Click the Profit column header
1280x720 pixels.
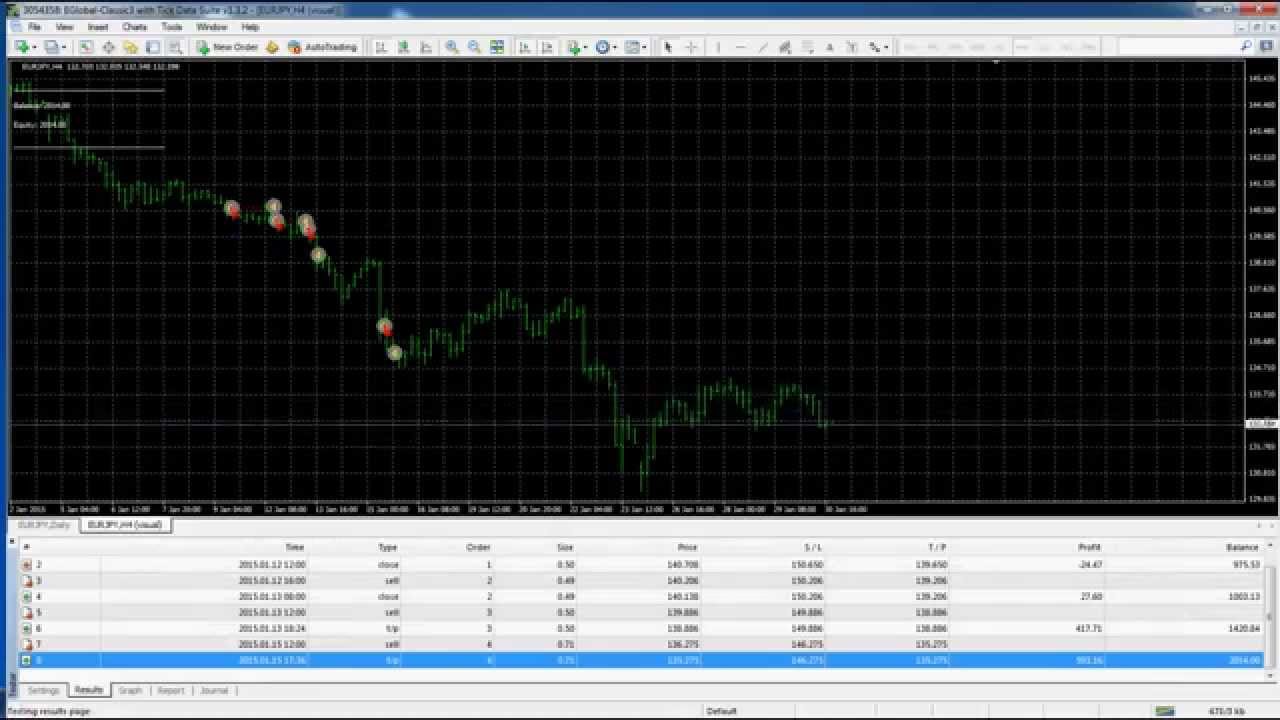[1089, 547]
